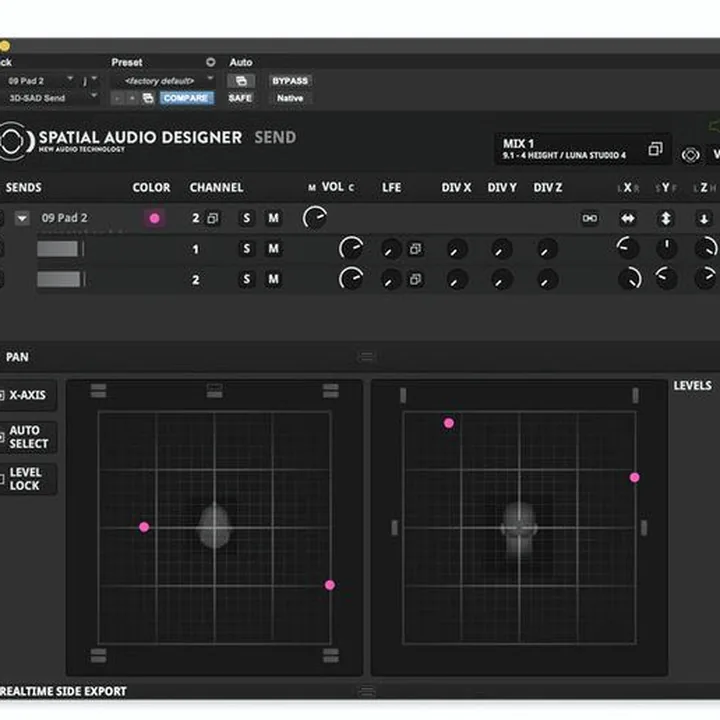The height and width of the screenshot is (720, 720).
Task: Click middle-left speaker handle of right pan grid
Action: pyautogui.click(x=394, y=528)
